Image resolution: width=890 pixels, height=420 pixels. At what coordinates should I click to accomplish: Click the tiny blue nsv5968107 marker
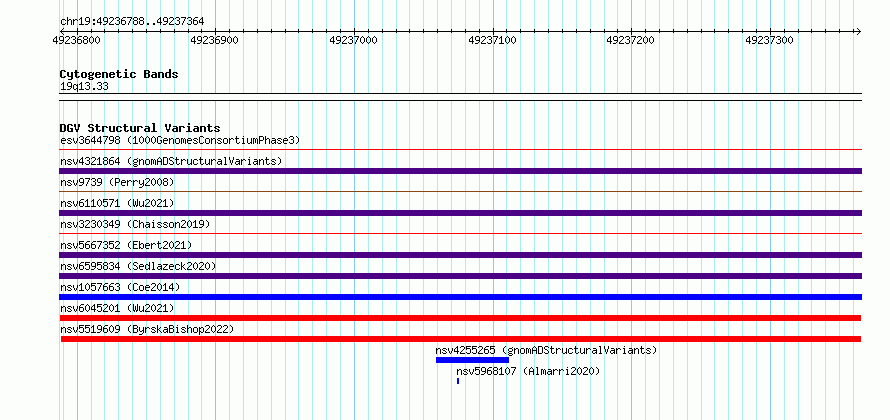tap(458, 381)
